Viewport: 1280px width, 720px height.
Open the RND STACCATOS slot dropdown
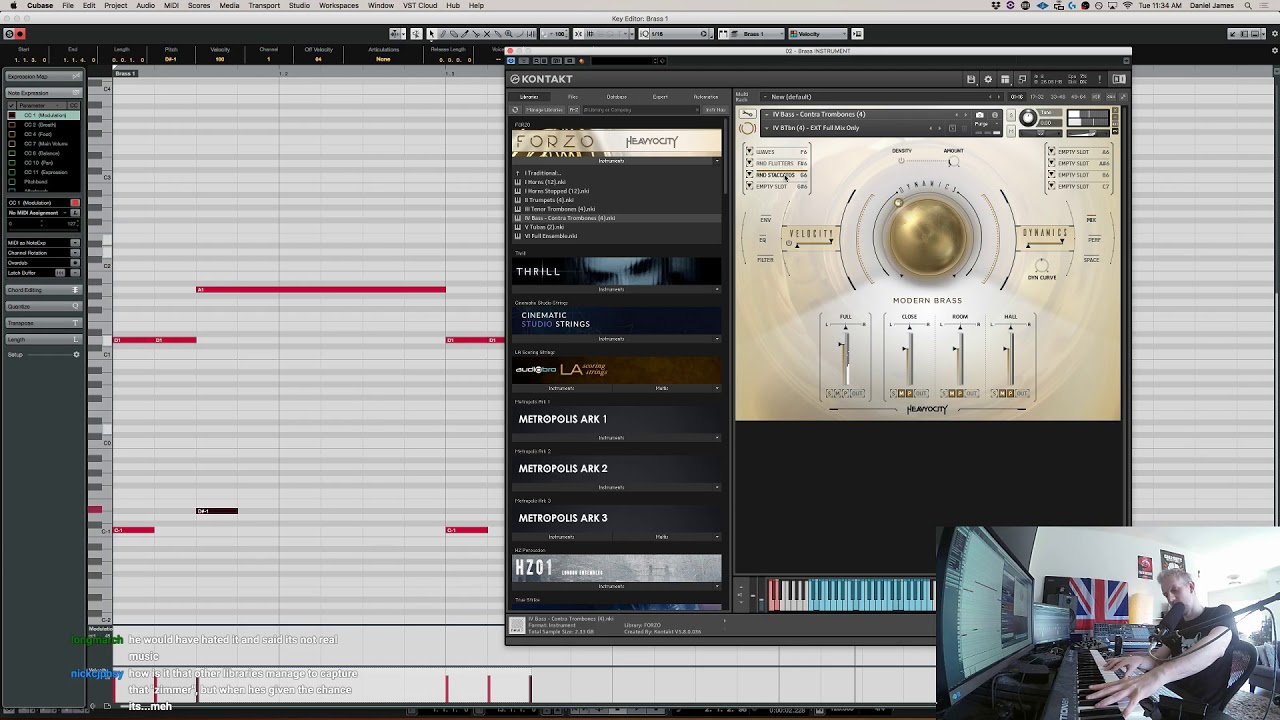pos(749,175)
